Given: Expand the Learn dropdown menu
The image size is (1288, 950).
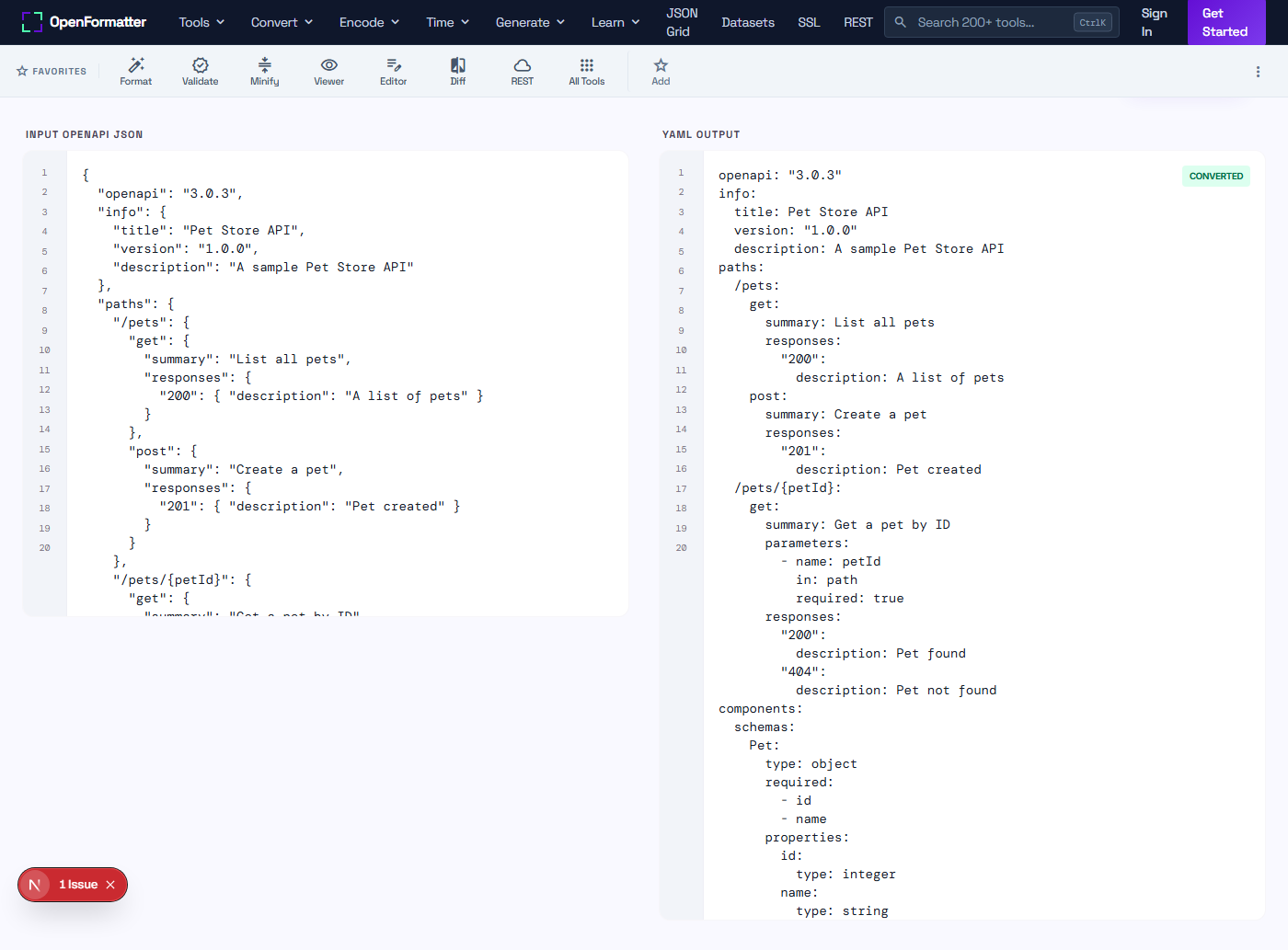Looking at the screenshot, I should 615,22.
